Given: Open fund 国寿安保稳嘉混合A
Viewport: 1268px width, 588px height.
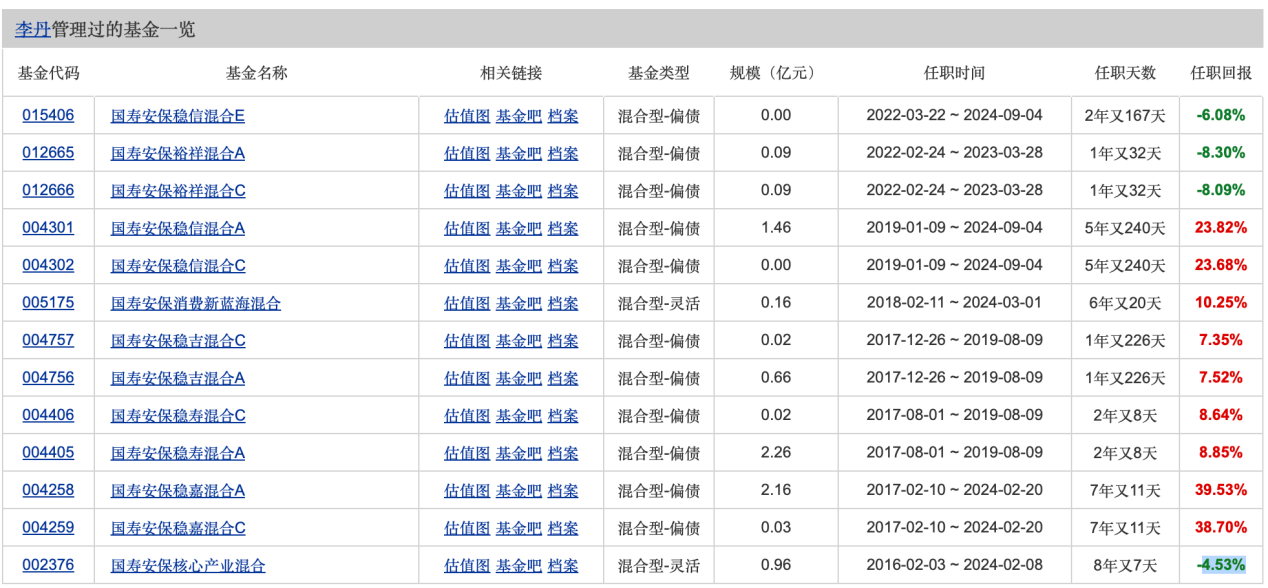Looking at the screenshot, I should 177,491.
